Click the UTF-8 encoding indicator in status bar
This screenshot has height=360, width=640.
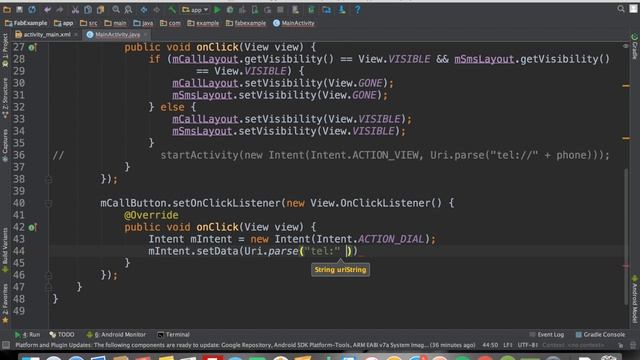coord(527,345)
